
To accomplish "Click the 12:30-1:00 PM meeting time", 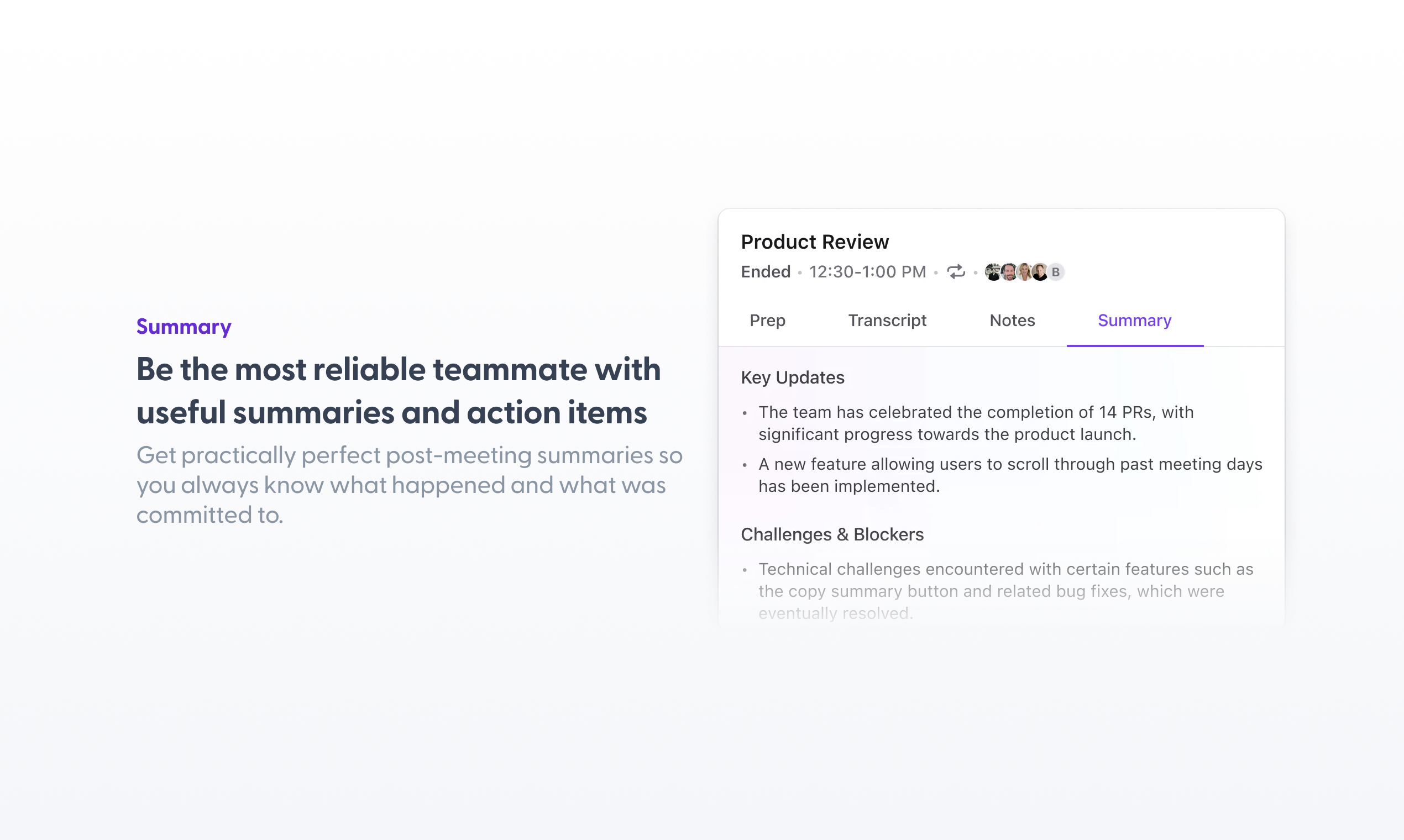I will (867, 272).
